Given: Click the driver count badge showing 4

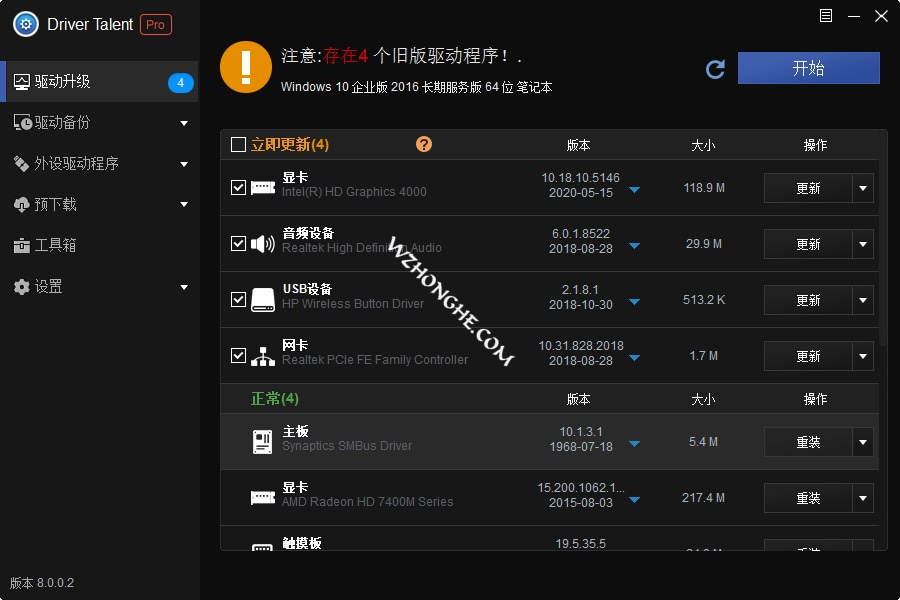Looking at the screenshot, I should pyautogui.click(x=181, y=82).
